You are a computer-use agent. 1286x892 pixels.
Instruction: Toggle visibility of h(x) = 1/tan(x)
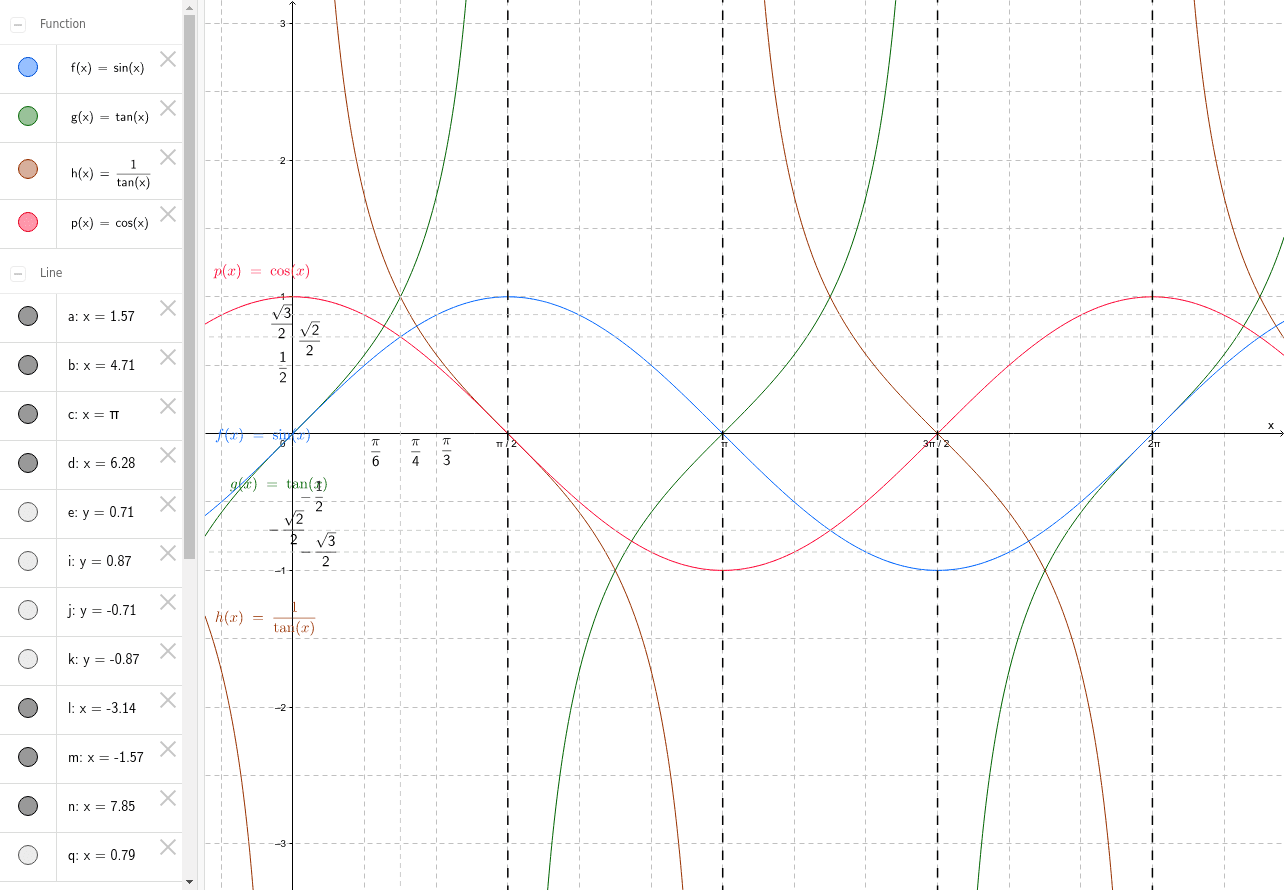pos(28,170)
